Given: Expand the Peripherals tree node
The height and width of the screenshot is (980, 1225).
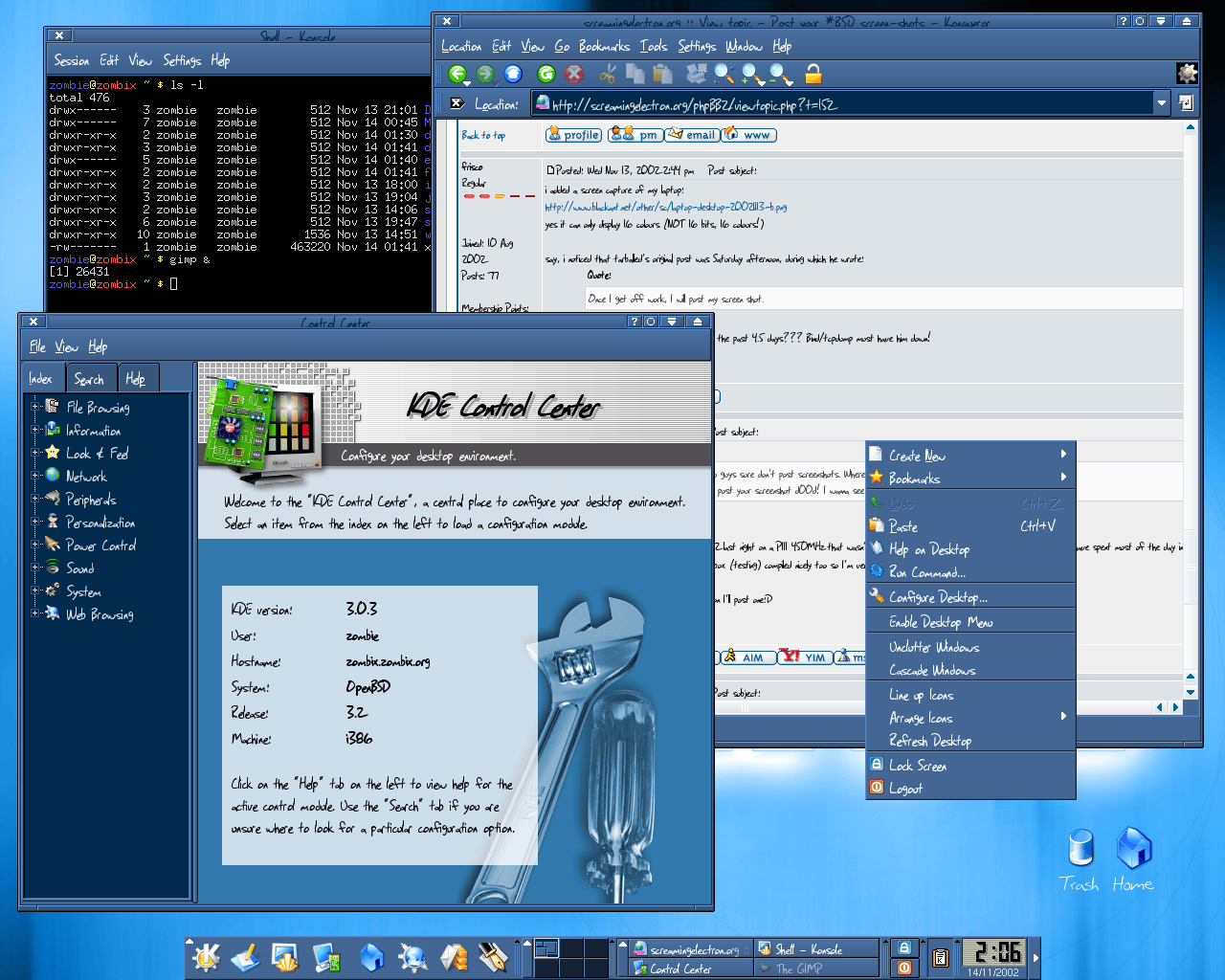Looking at the screenshot, I should tap(35, 499).
